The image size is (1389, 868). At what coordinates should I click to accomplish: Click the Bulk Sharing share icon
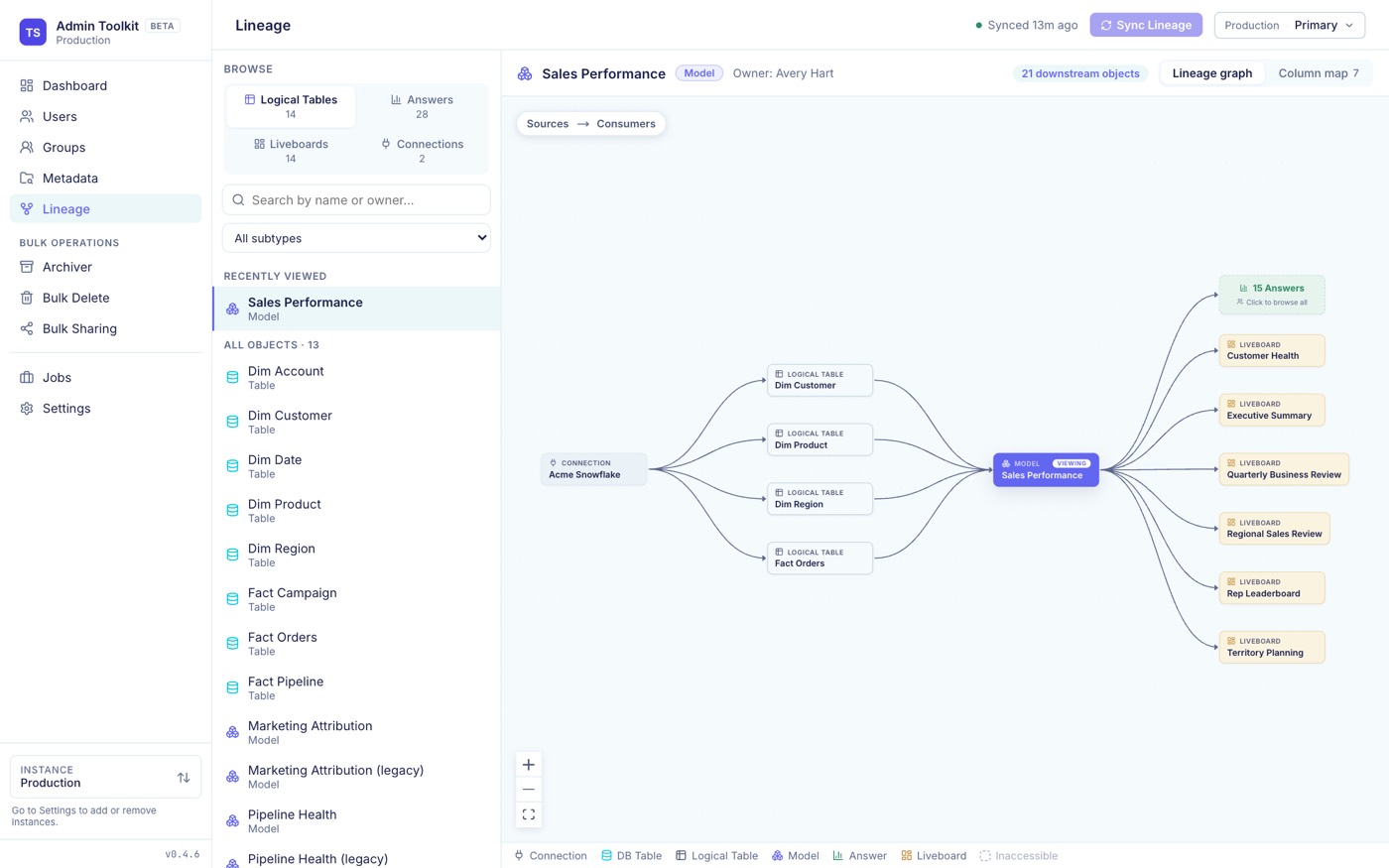27,328
